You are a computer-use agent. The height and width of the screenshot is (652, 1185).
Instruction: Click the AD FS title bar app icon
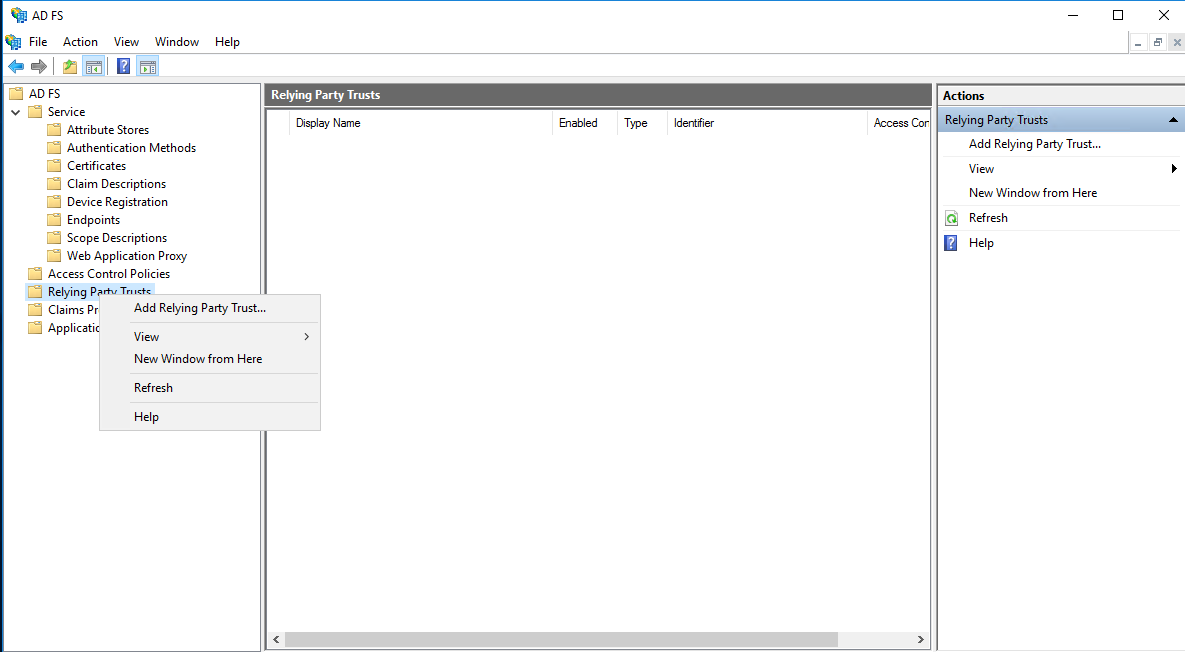(19, 15)
